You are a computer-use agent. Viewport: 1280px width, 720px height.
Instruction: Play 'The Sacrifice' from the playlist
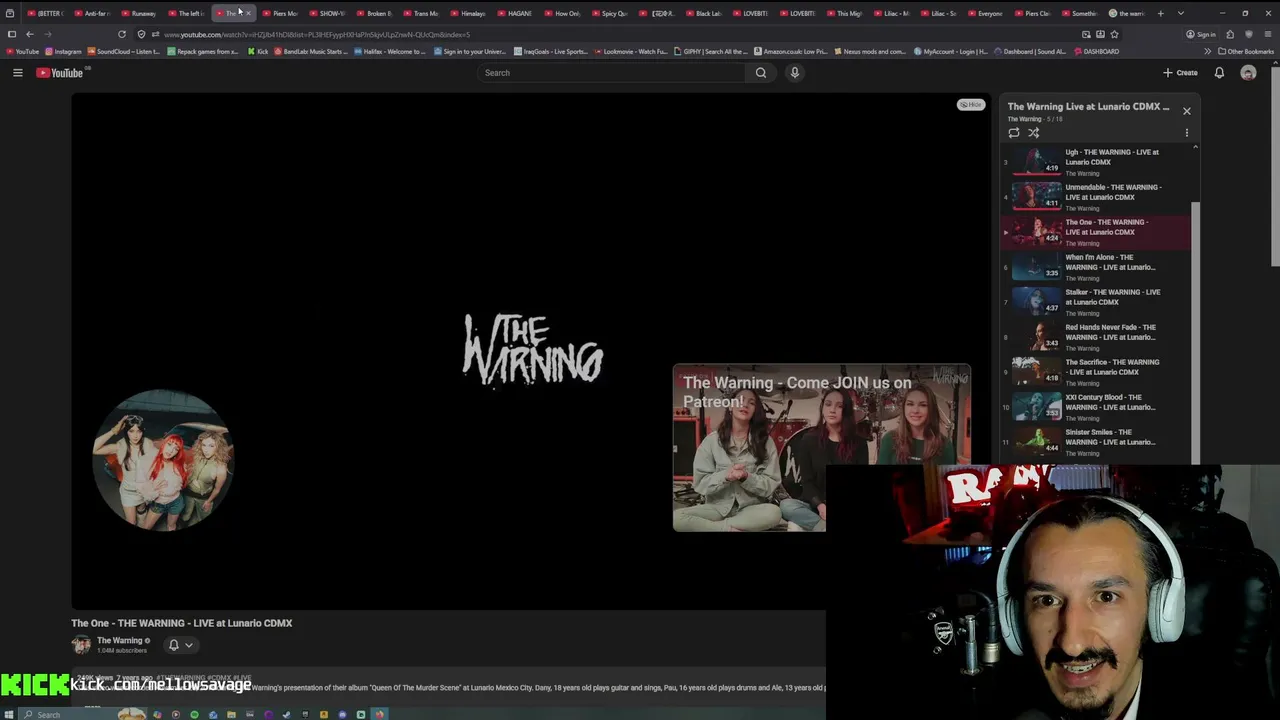pos(1097,371)
